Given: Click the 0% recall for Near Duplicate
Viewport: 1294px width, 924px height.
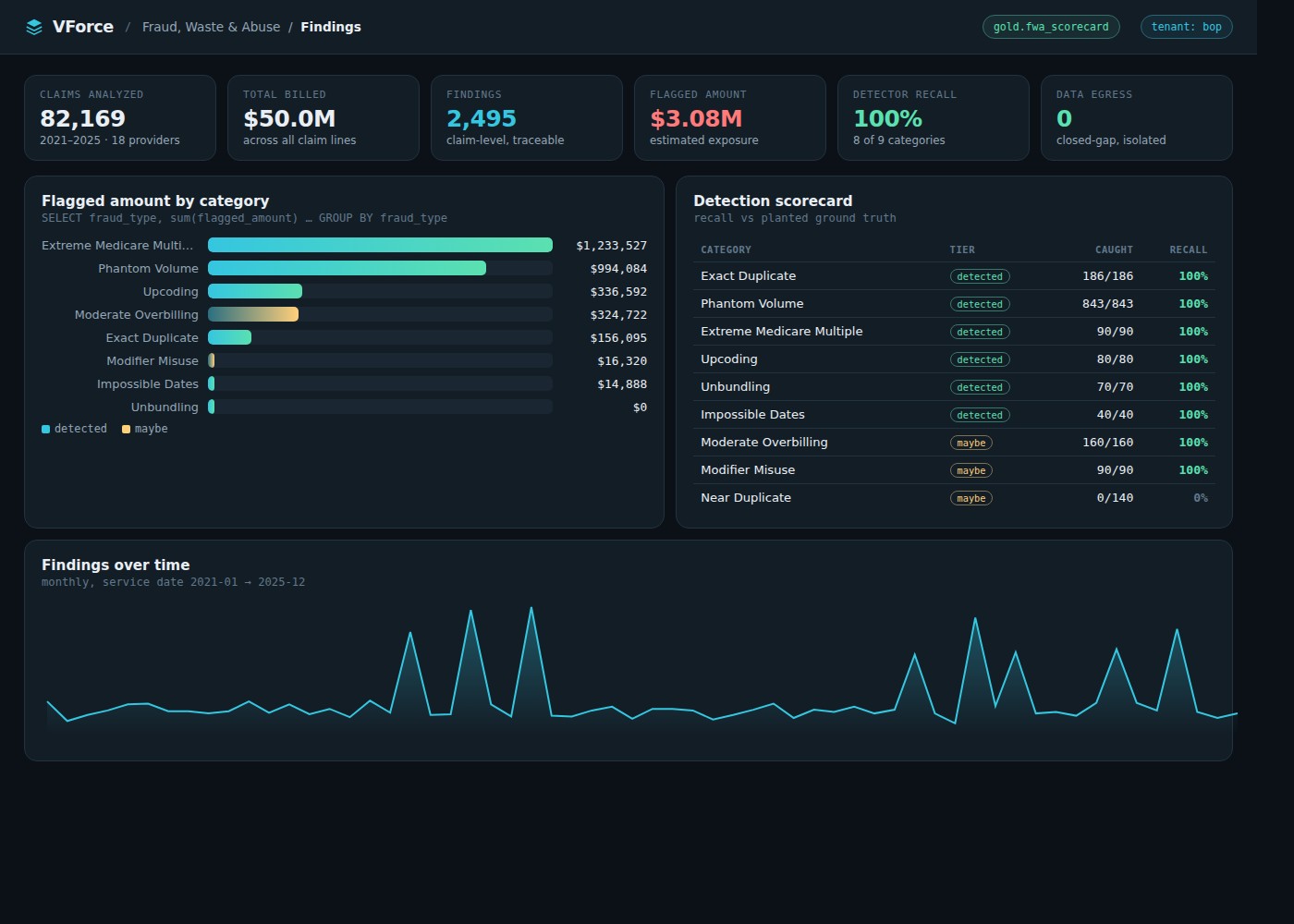Looking at the screenshot, I should coord(1201,498).
